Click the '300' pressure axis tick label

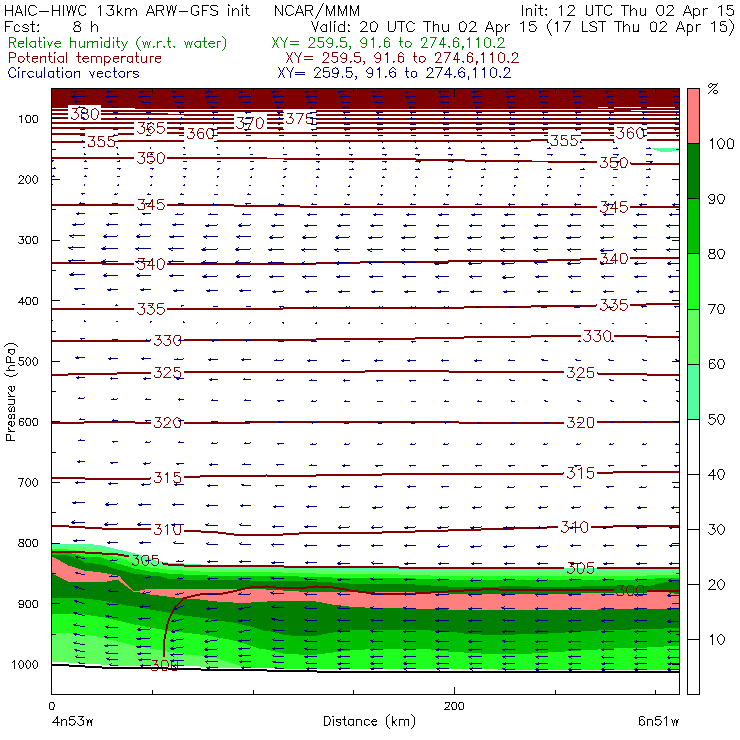[28, 240]
